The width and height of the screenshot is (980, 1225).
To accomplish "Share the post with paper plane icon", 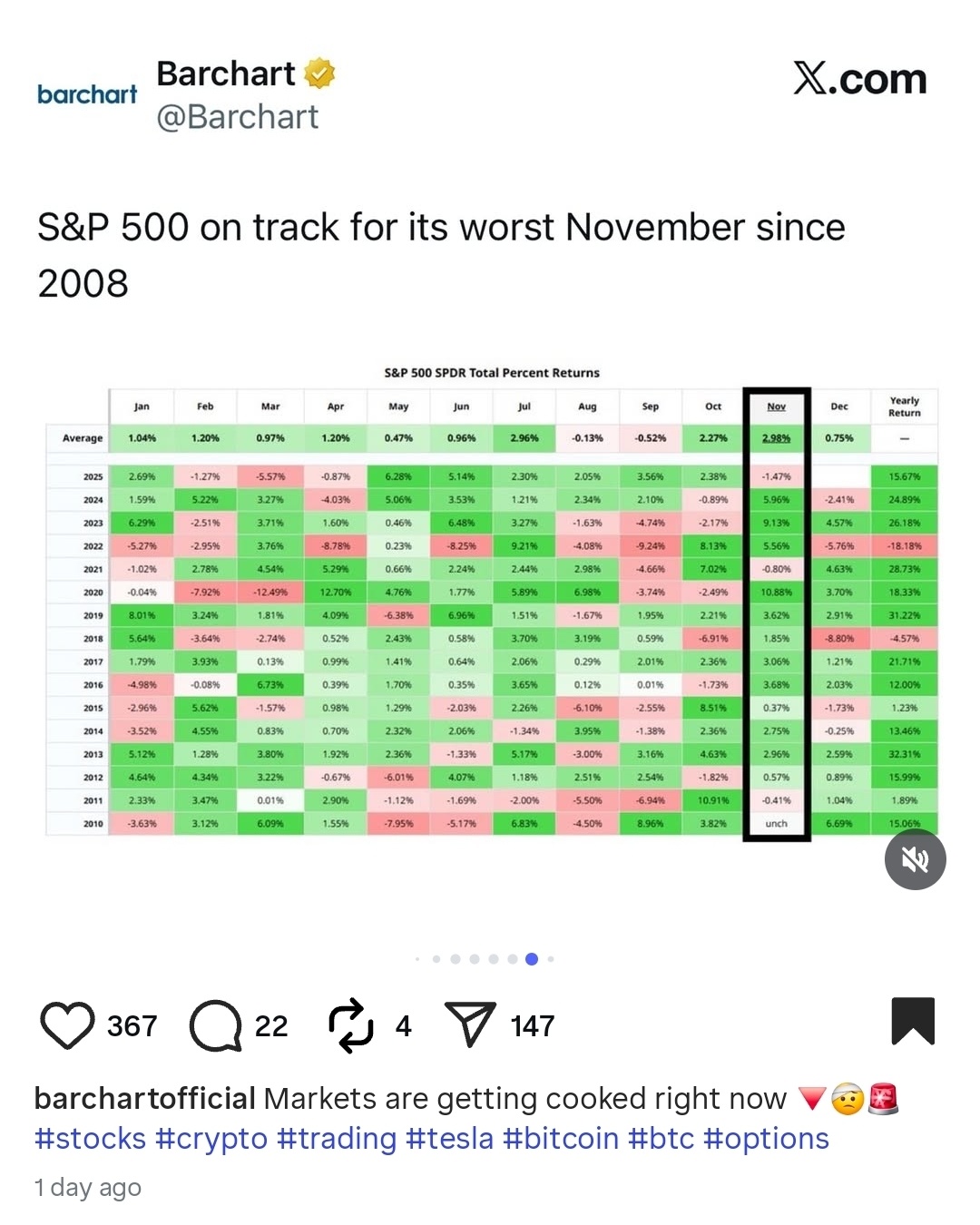I will (x=470, y=1024).
